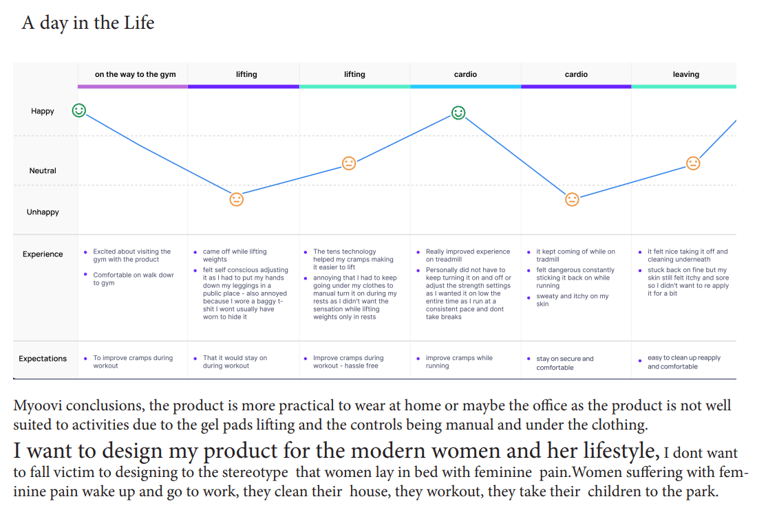Select the "Expectations" row label
Viewport: 768px width, 512px height.
pyautogui.click(x=42, y=358)
